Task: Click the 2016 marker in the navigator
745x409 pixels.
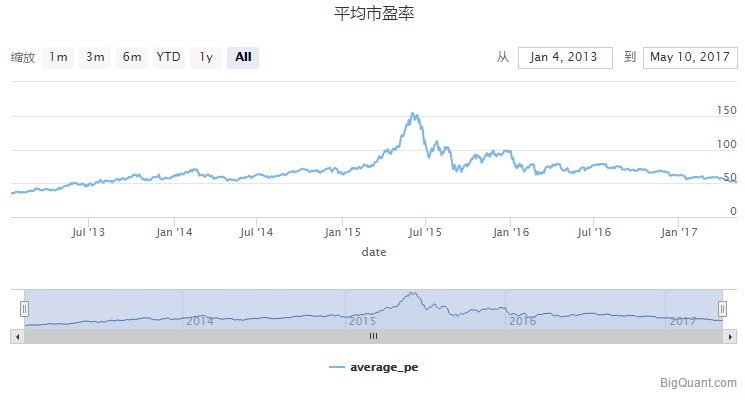Action: click(x=523, y=321)
